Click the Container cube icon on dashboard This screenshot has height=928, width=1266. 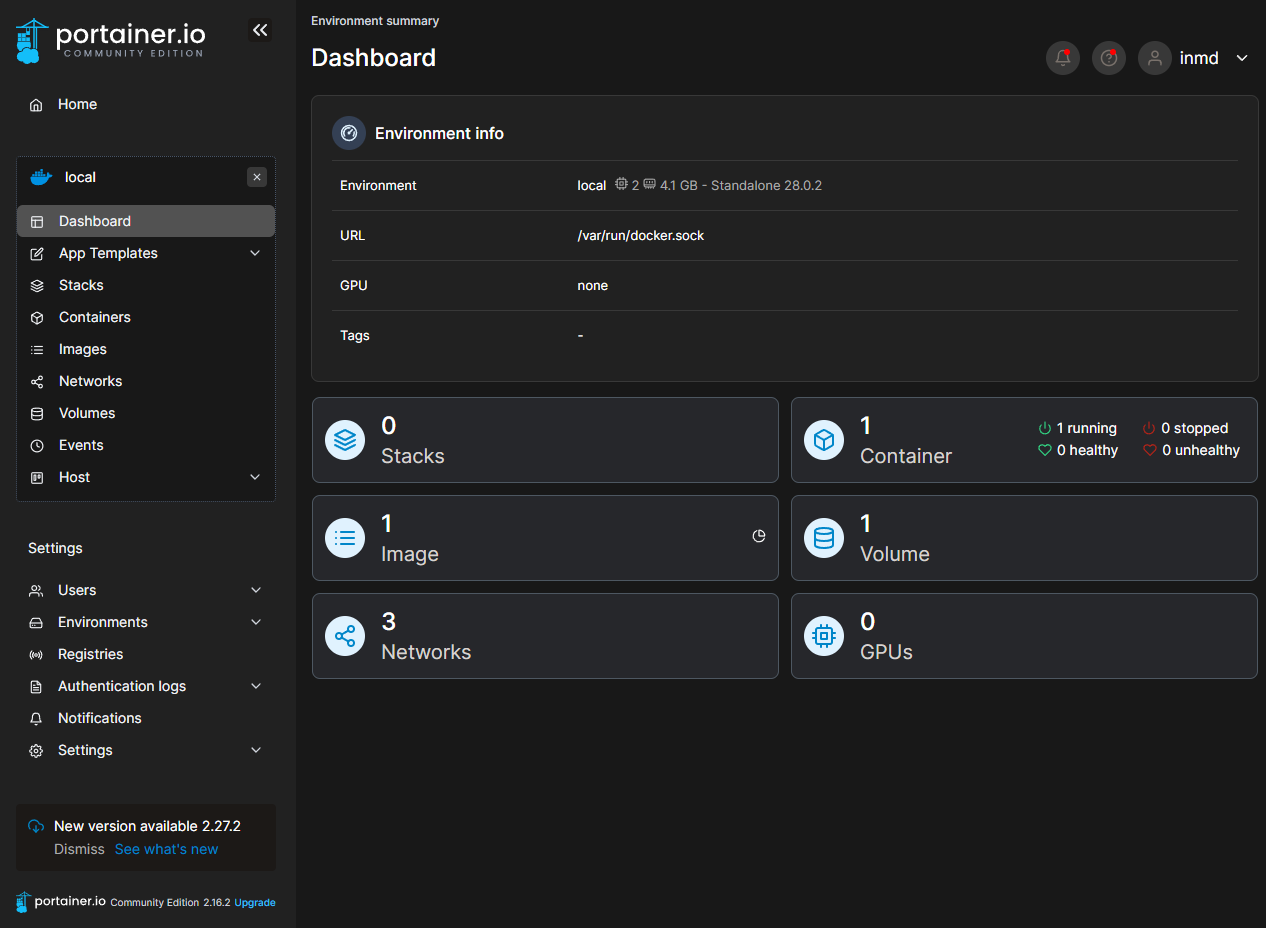click(x=824, y=440)
